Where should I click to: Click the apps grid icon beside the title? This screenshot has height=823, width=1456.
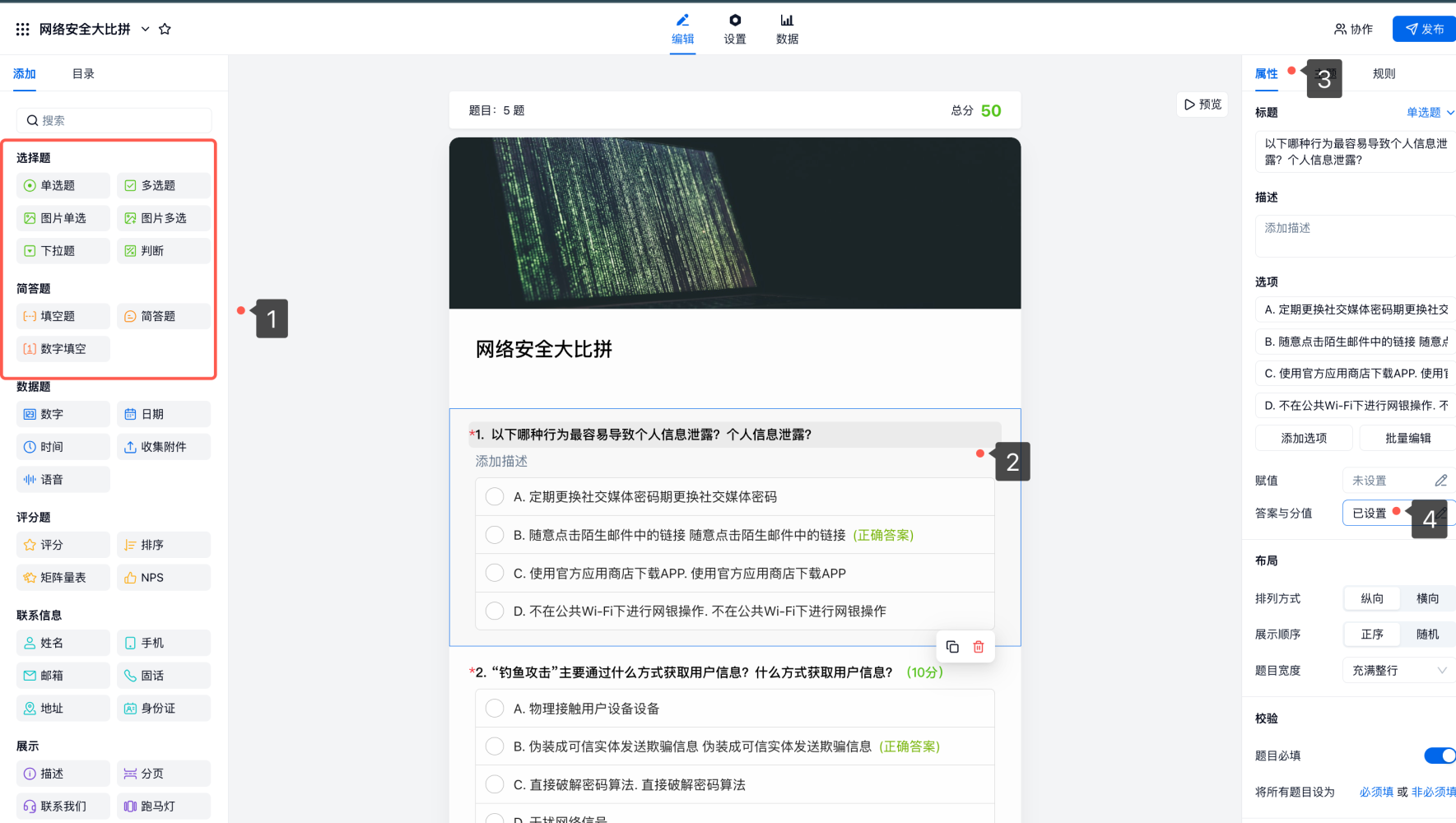22,29
